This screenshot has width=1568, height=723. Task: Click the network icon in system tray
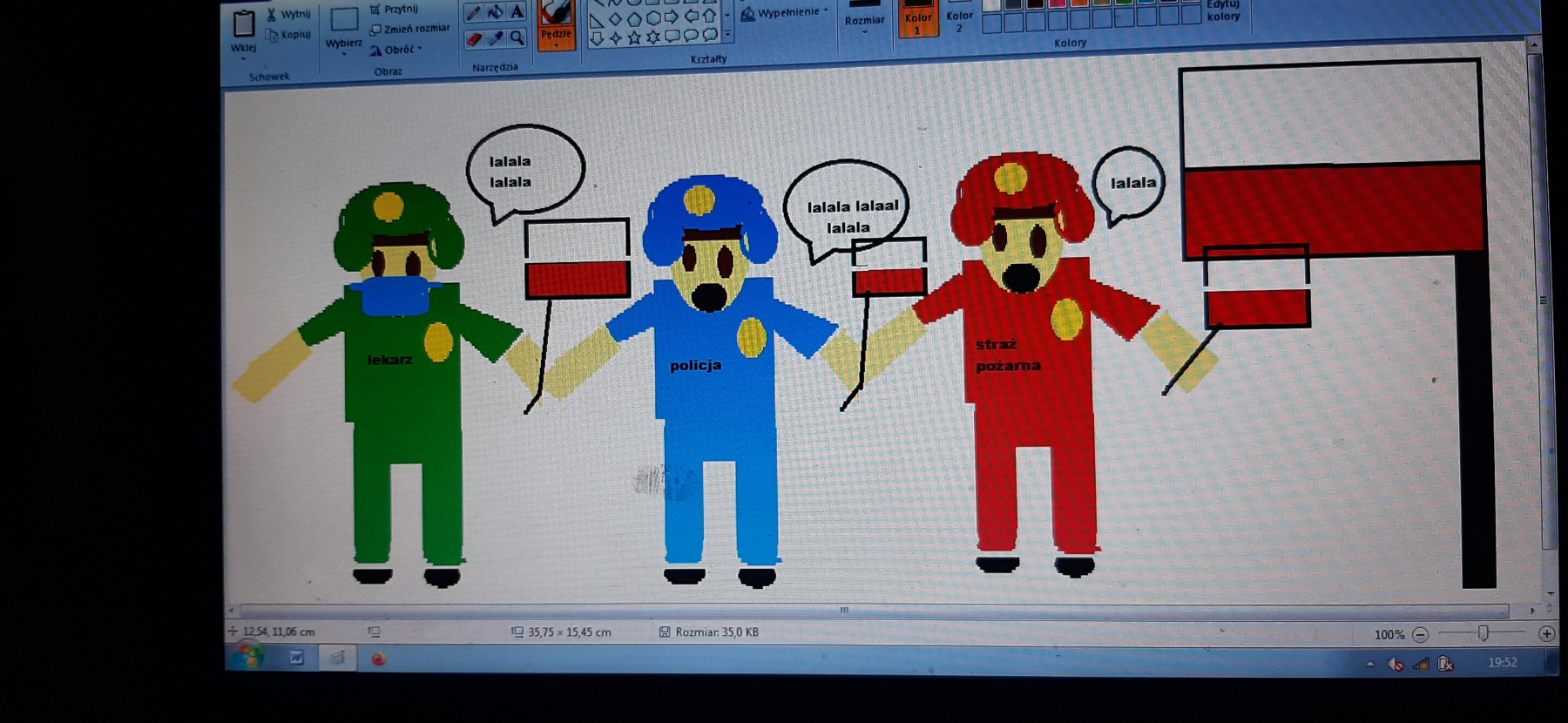click(1421, 664)
